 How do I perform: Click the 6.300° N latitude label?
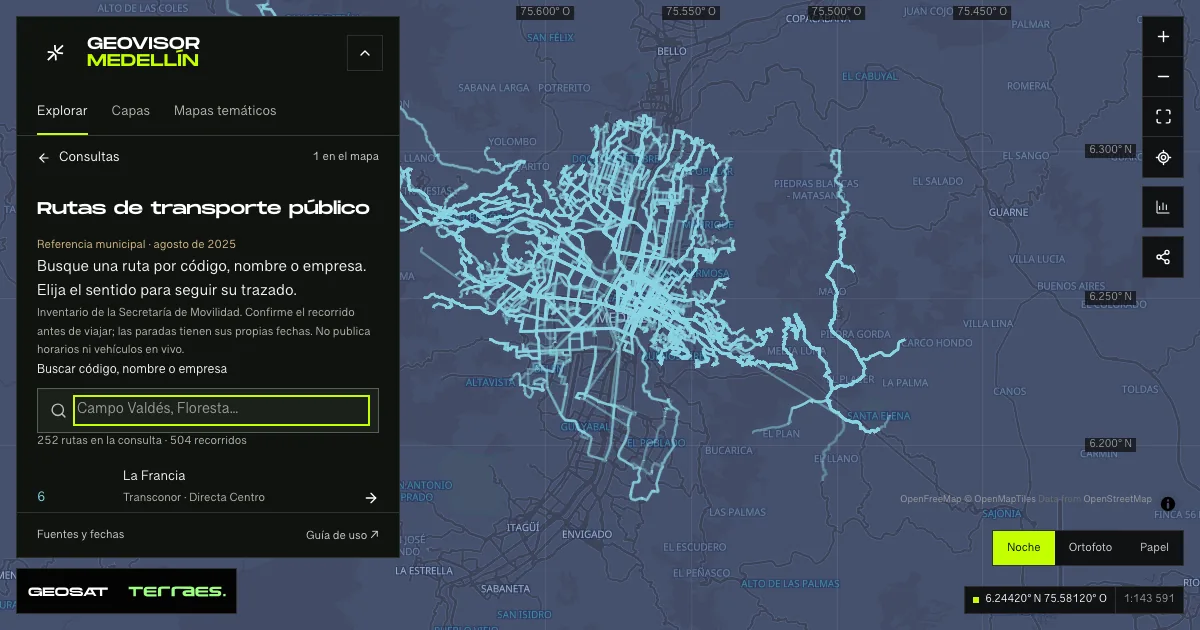coord(1111,150)
